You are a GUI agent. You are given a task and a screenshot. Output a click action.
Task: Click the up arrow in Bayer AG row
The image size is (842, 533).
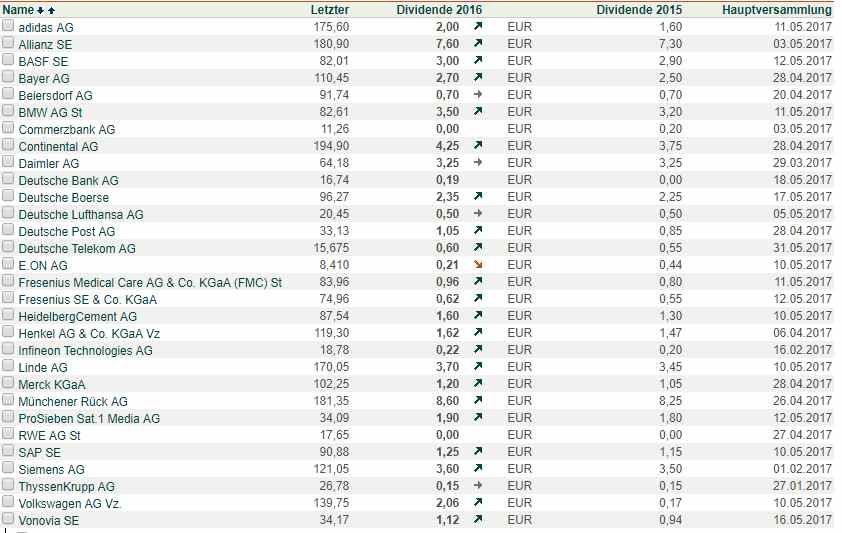click(x=478, y=77)
